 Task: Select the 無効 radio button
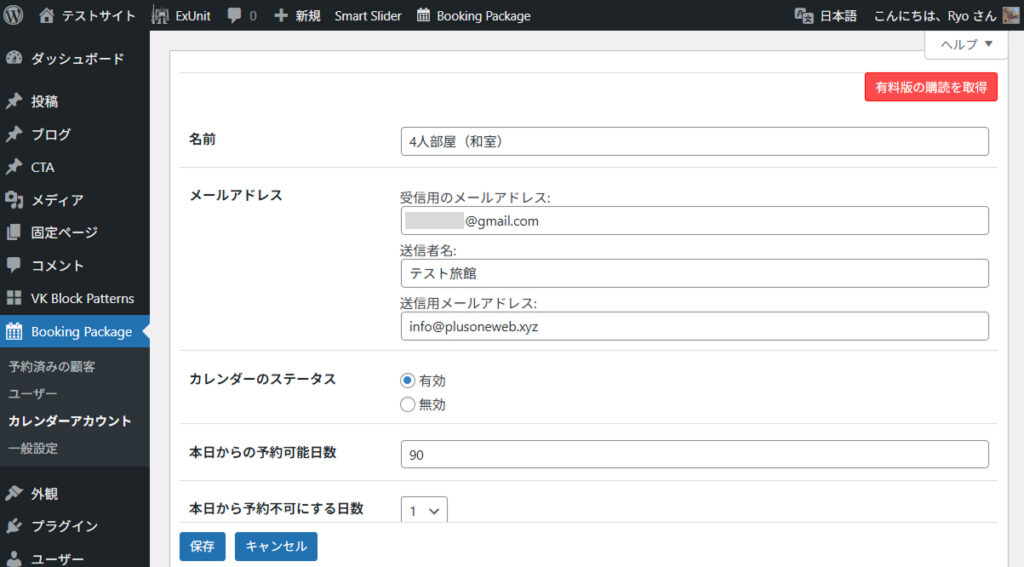tap(407, 405)
